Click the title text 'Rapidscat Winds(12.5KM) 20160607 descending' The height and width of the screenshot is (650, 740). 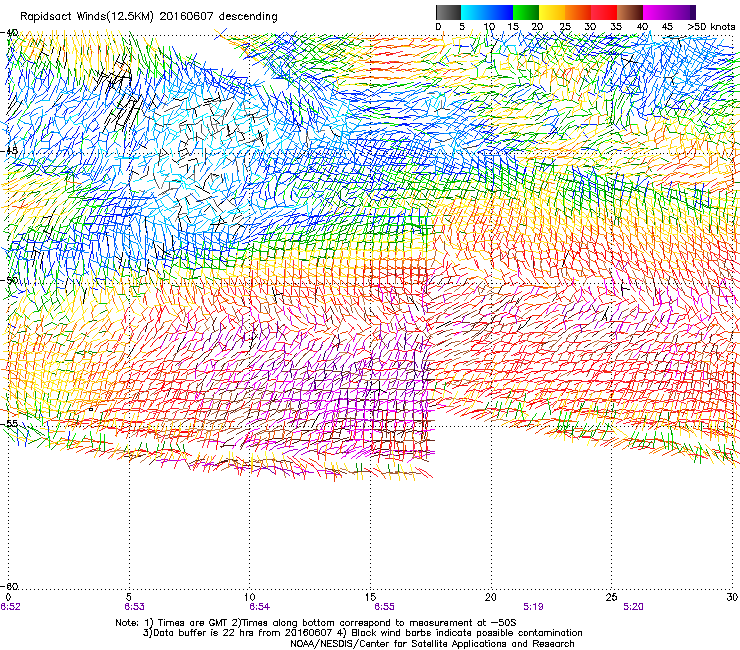[x=149, y=16]
